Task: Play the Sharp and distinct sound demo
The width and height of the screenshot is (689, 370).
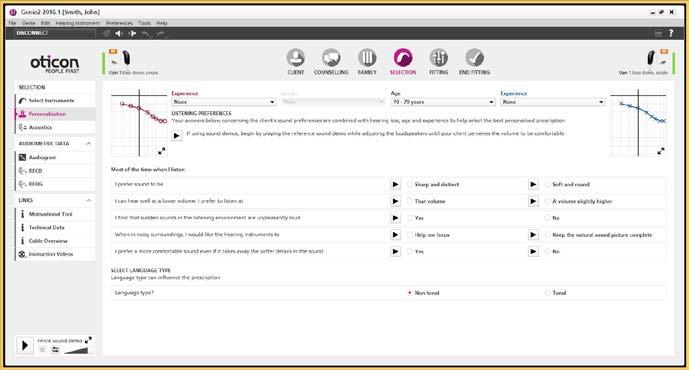Action: click(395, 185)
